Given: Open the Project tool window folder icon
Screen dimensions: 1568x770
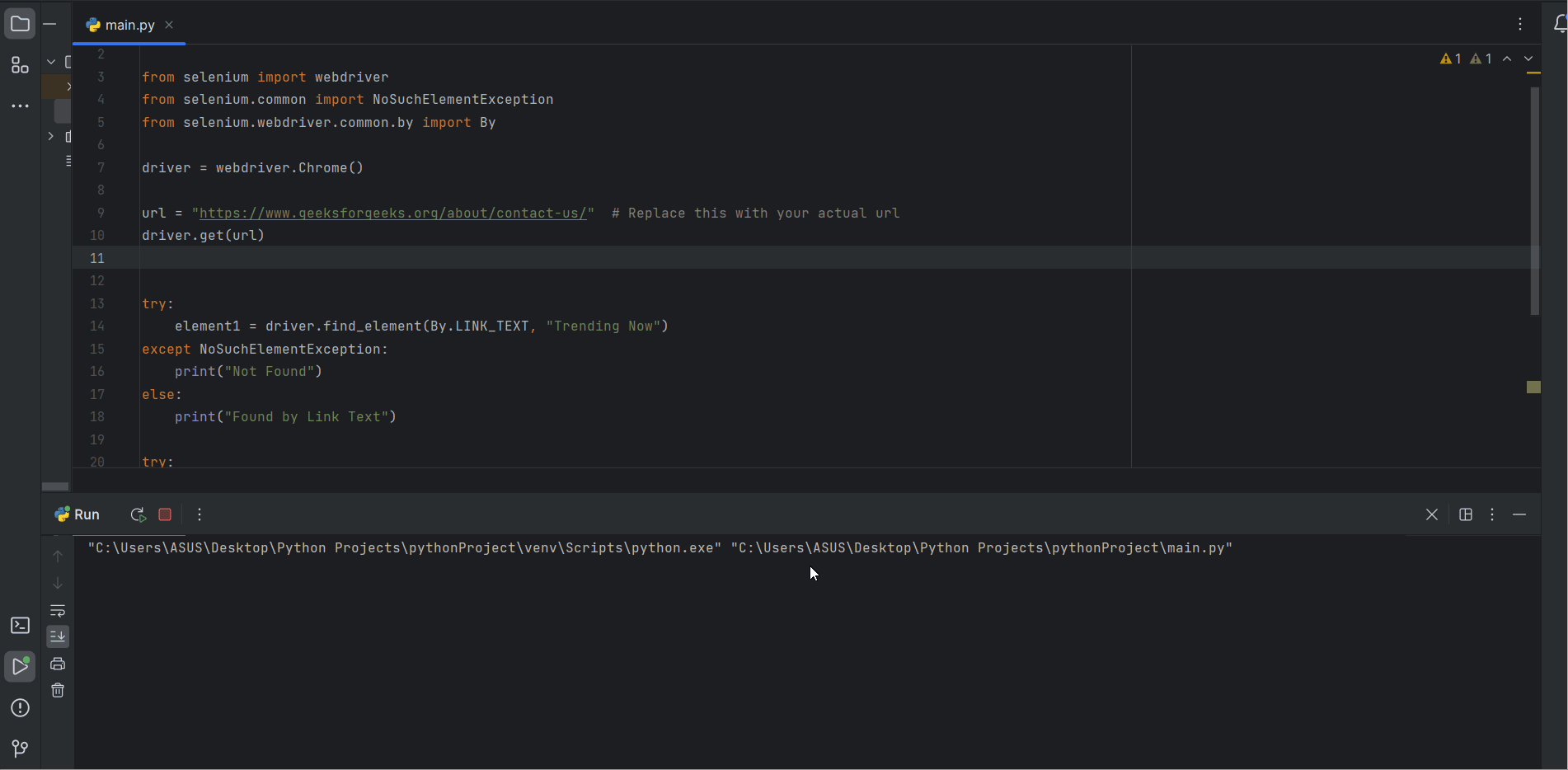Looking at the screenshot, I should [20, 24].
